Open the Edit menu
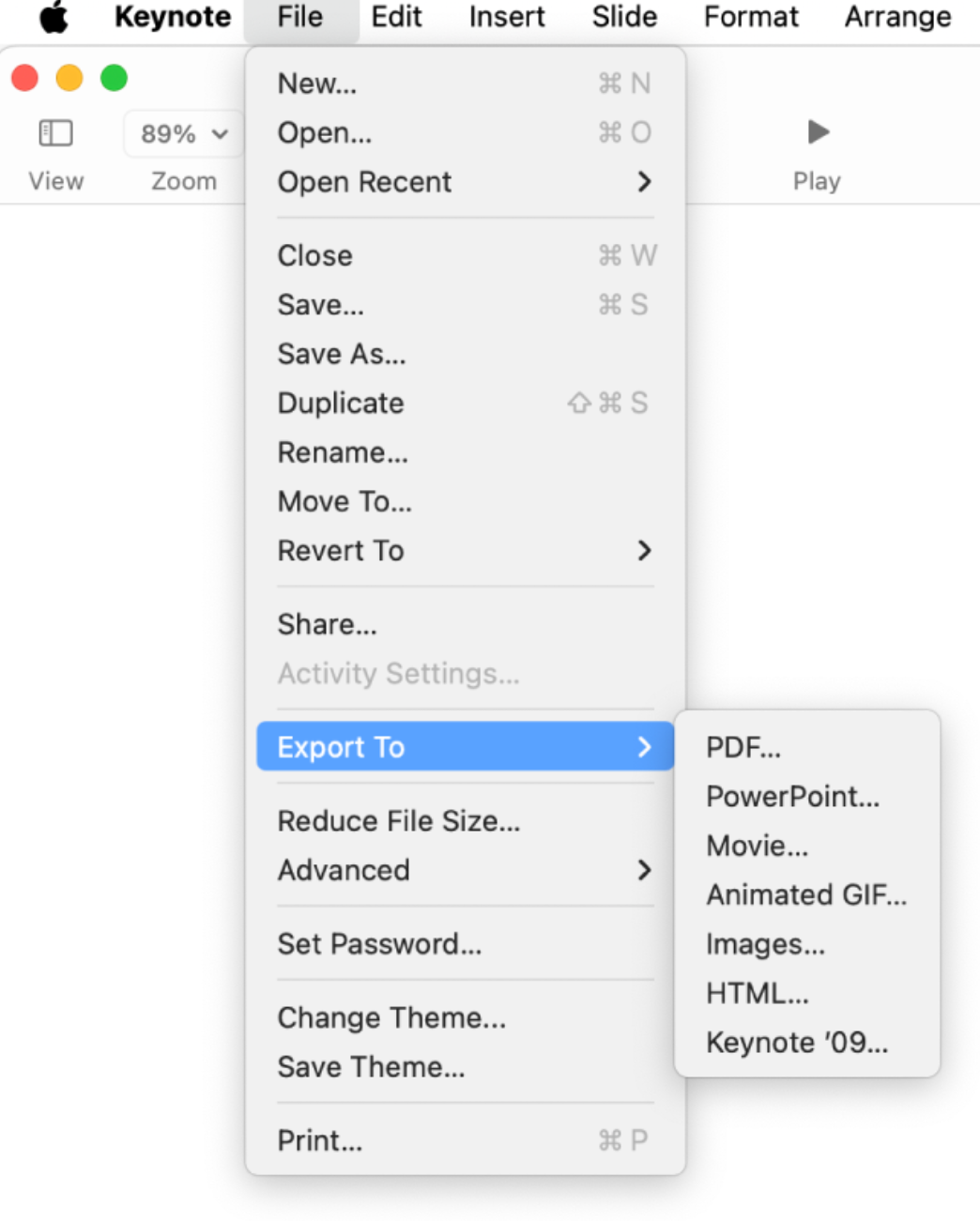 [395, 16]
